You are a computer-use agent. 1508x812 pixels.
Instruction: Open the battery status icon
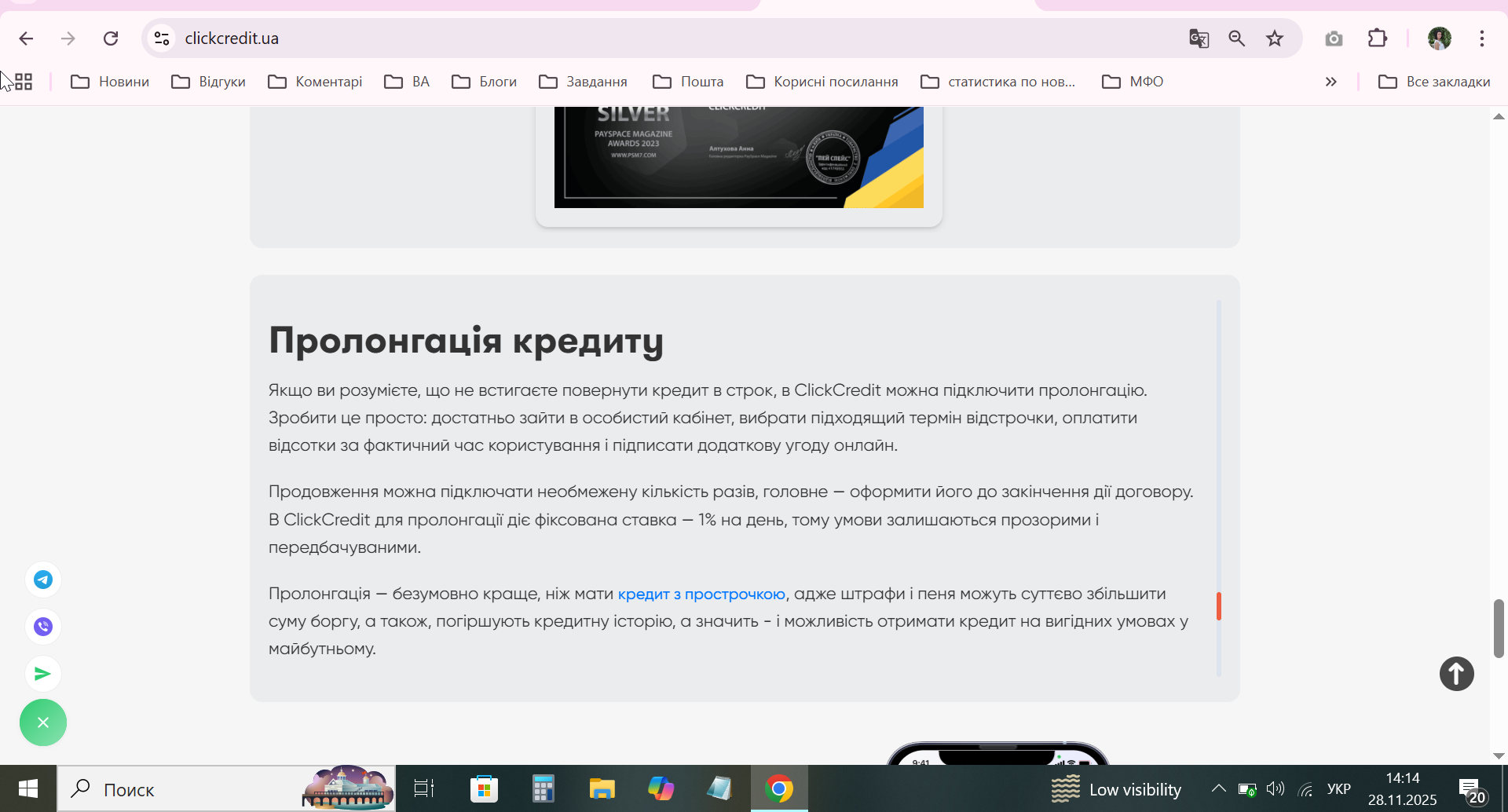(1246, 789)
